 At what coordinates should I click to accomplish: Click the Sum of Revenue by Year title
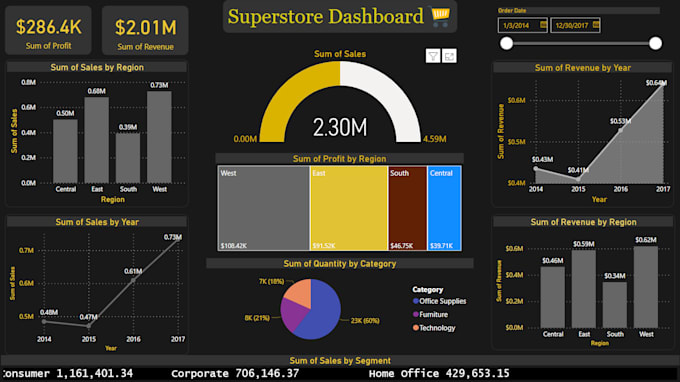pyautogui.click(x=583, y=68)
